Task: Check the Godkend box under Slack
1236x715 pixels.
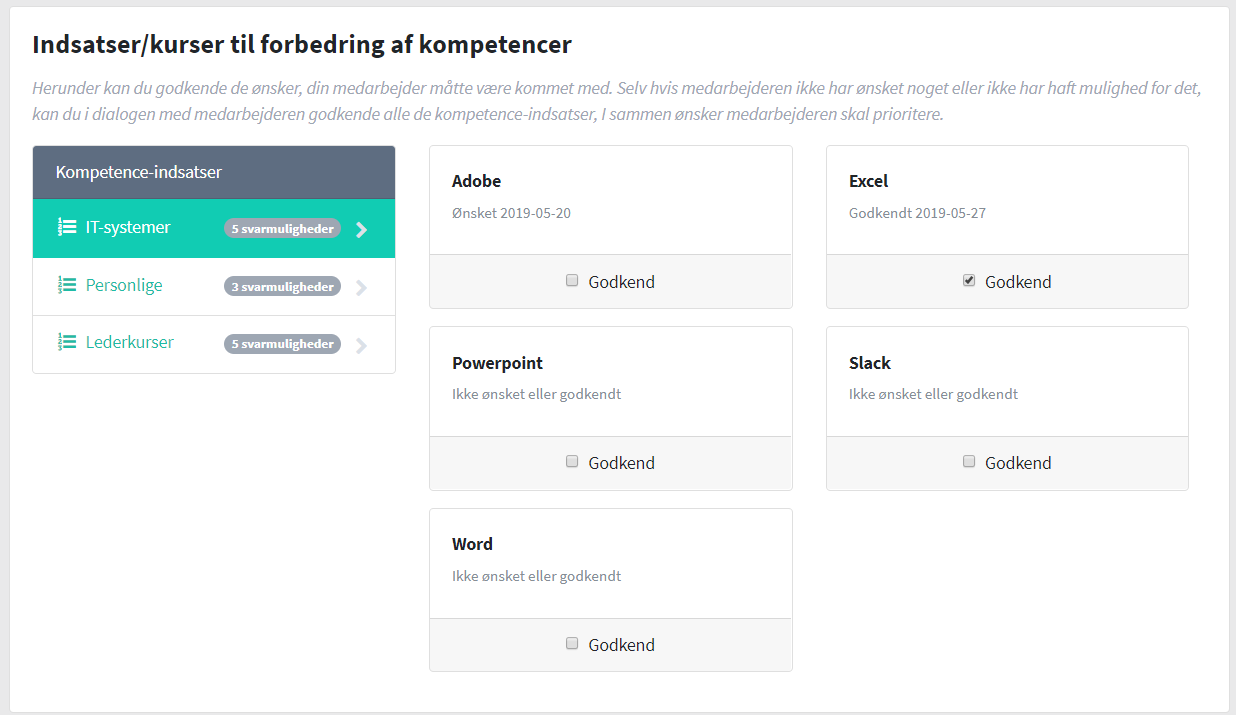Action: (969, 462)
